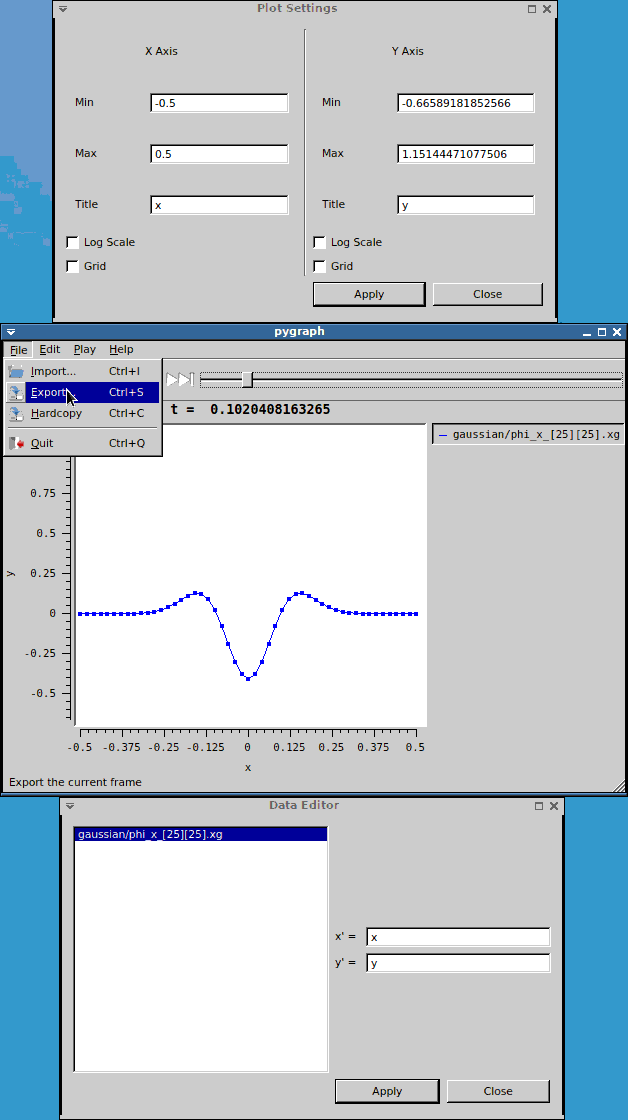Enable Y Axis Grid checkbox
This screenshot has width=628, height=1120.
click(x=320, y=266)
